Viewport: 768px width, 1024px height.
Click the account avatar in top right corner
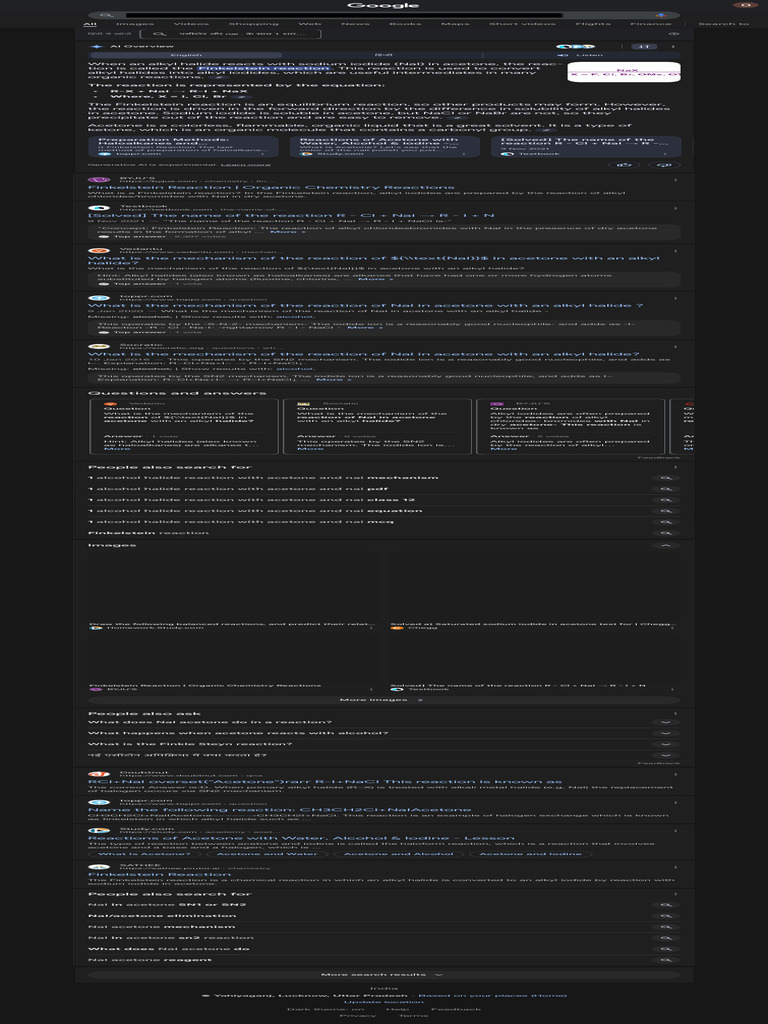click(746, 5)
